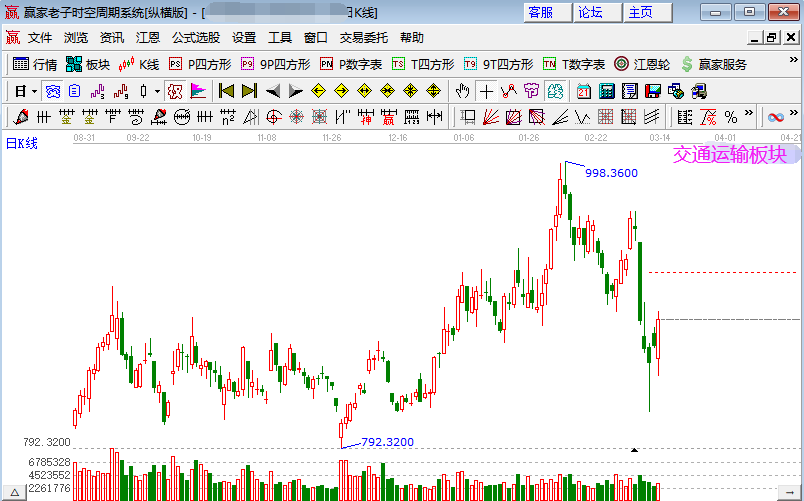Expand the 日 period dropdown arrow
The width and height of the screenshot is (804, 501).
(x=34, y=91)
